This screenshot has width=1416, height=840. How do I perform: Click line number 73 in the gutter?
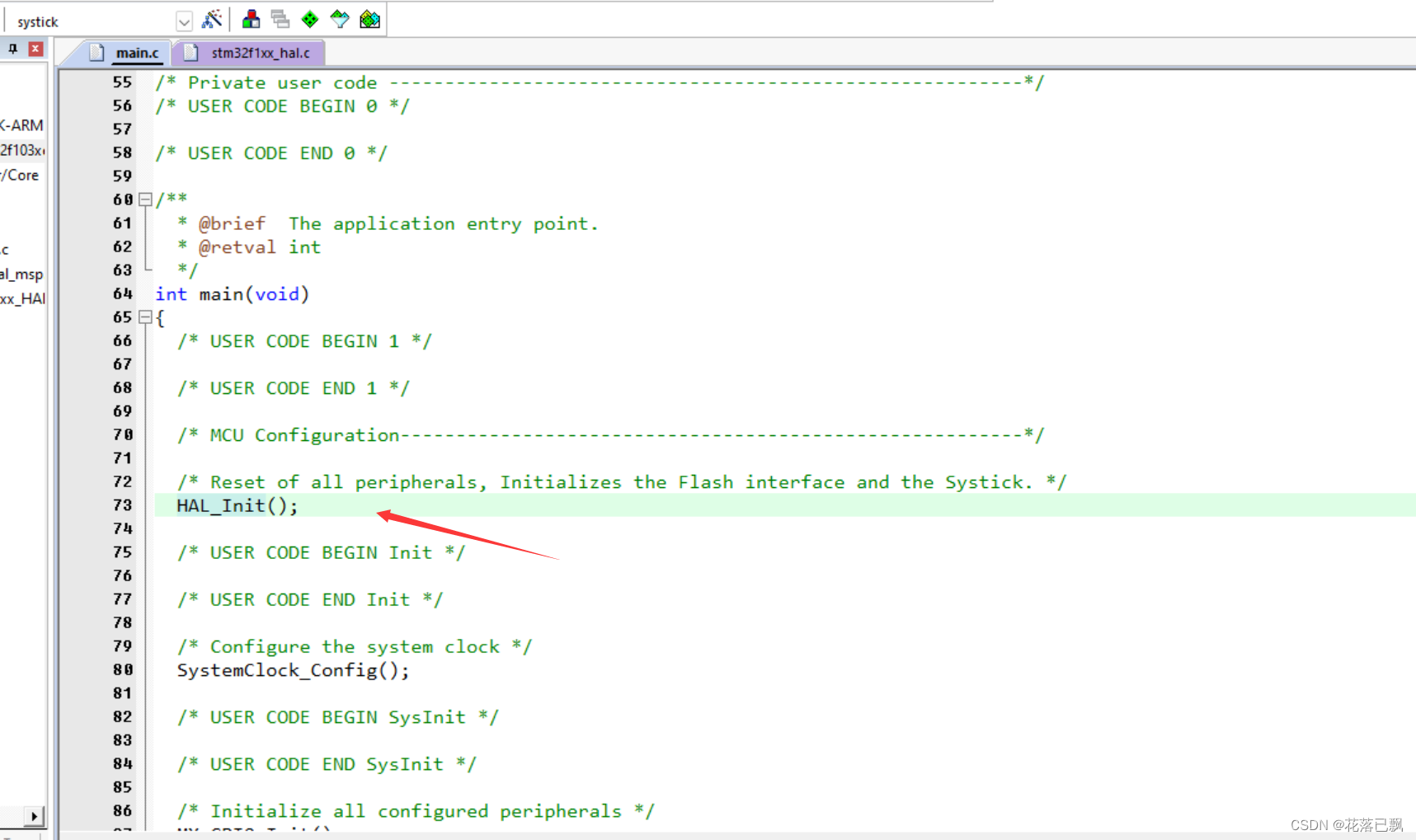click(x=122, y=505)
